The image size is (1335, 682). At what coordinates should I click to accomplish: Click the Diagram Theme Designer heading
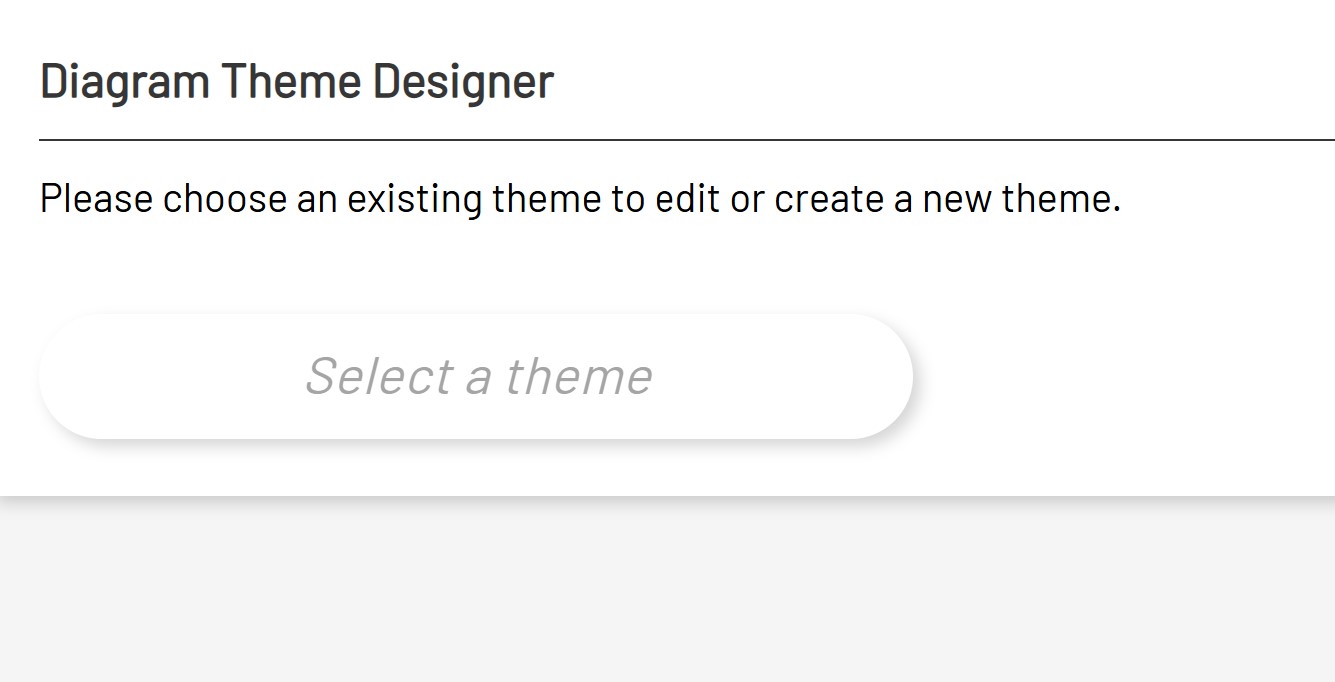296,80
